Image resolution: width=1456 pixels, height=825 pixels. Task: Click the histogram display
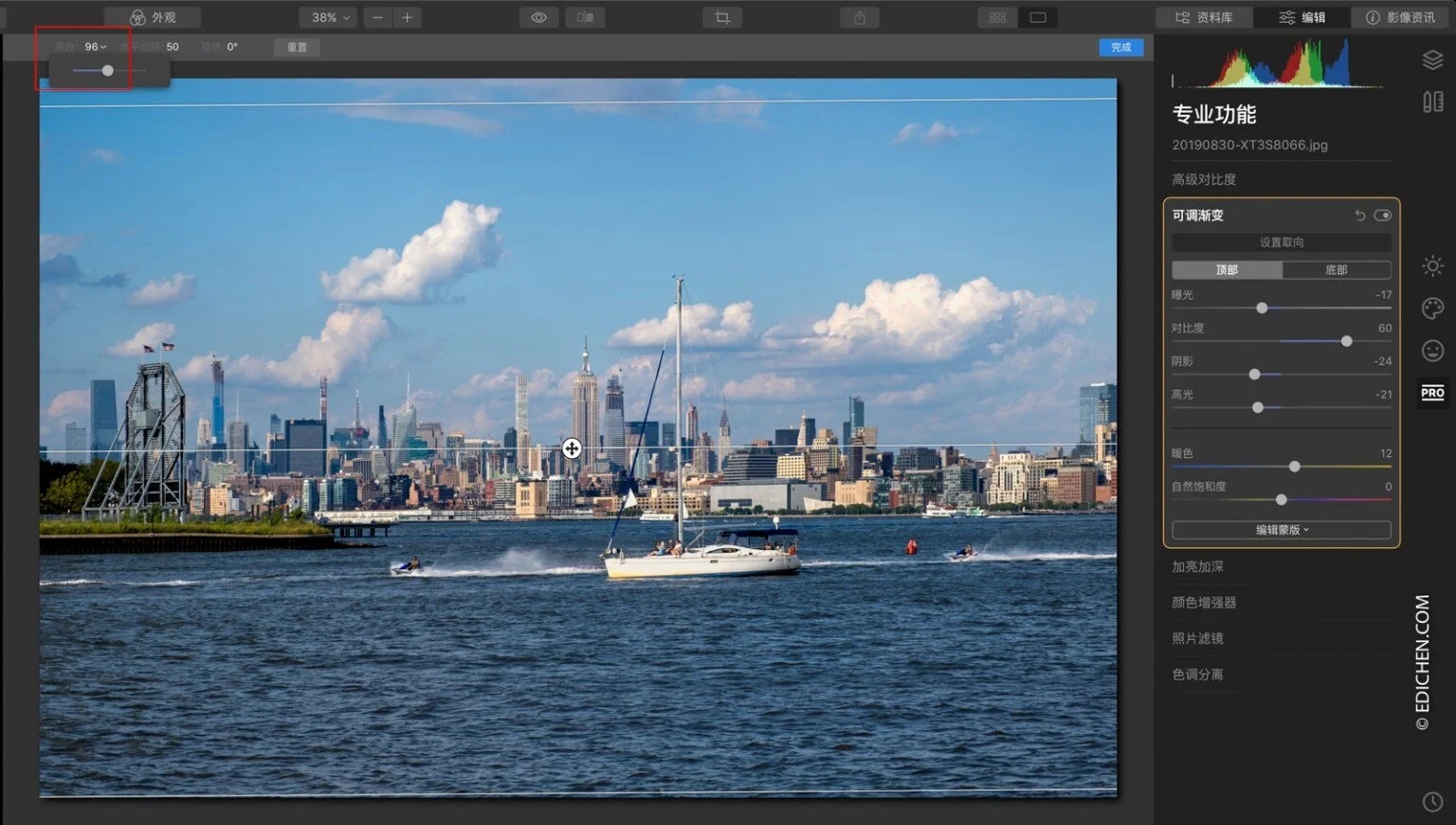(1278, 65)
